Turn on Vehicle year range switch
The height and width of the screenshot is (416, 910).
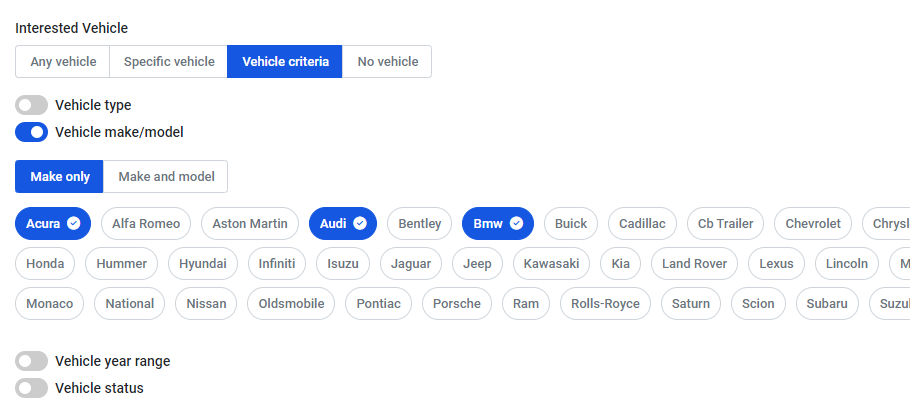tap(31, 361)
